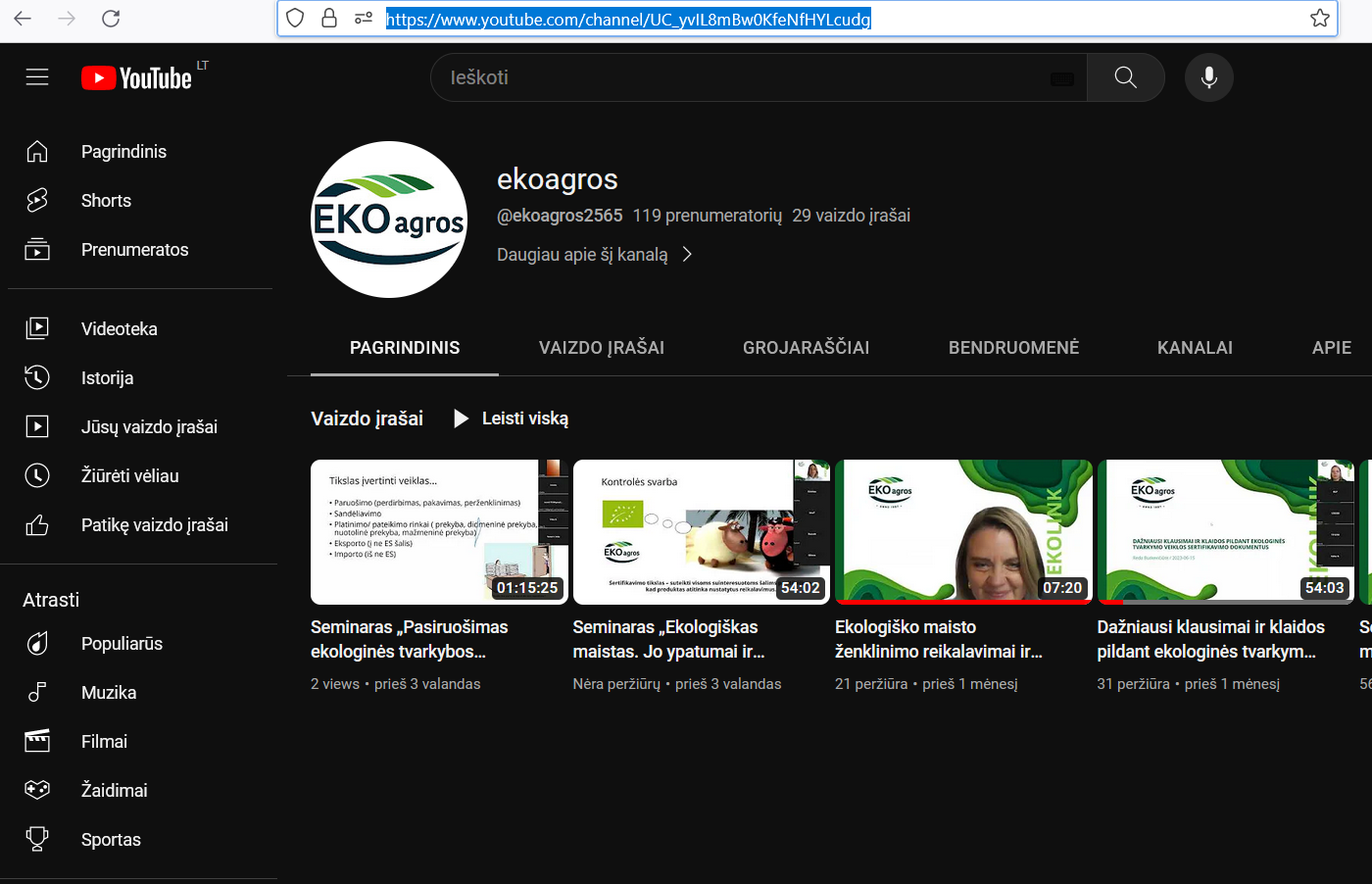Click the Filmai clapperboard icon
The width and height of the screenshot is (1372, 884).
click(x=37, y=741)
